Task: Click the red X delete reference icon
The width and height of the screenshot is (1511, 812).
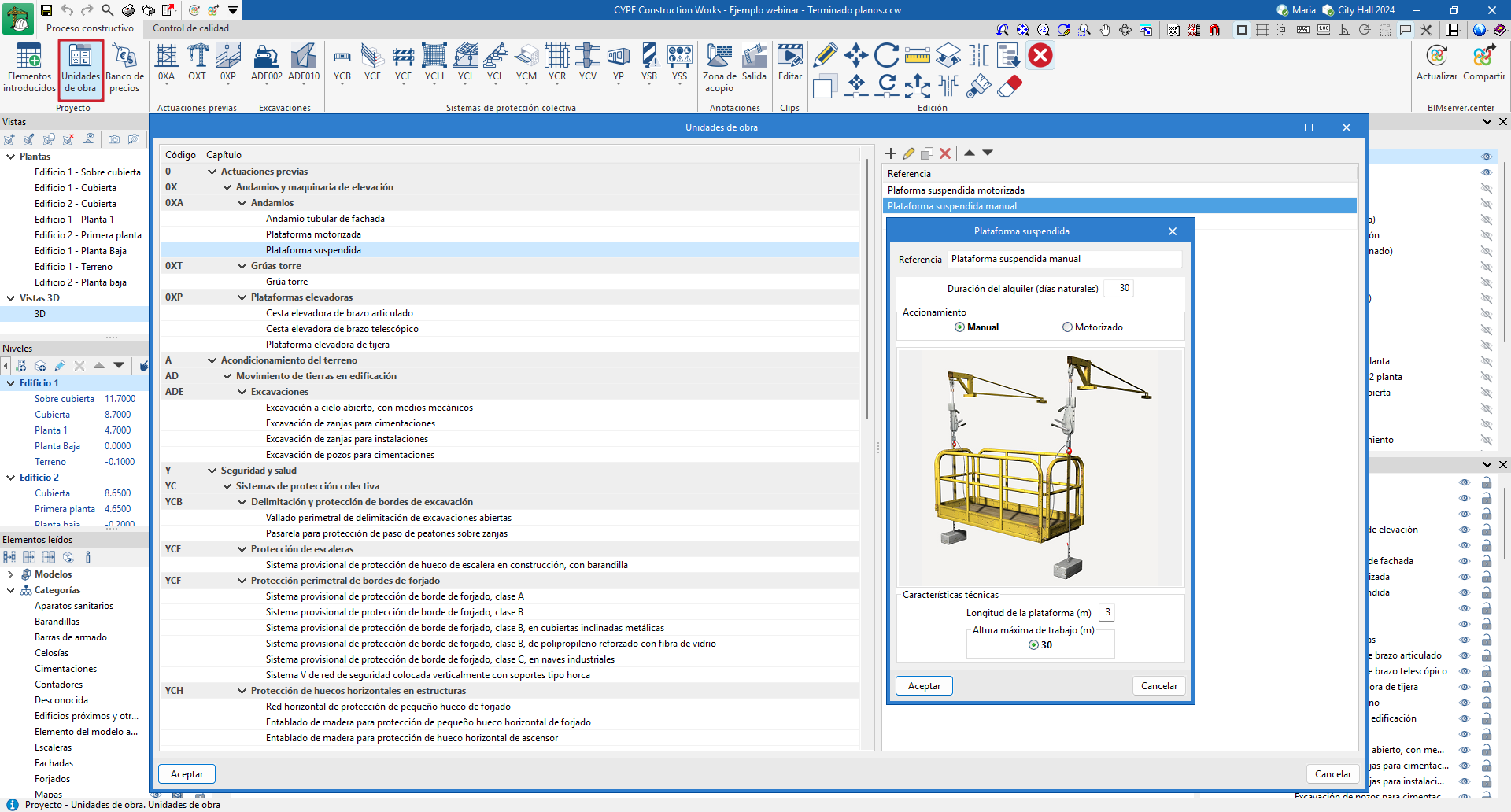Action: (x=945, y=153)
